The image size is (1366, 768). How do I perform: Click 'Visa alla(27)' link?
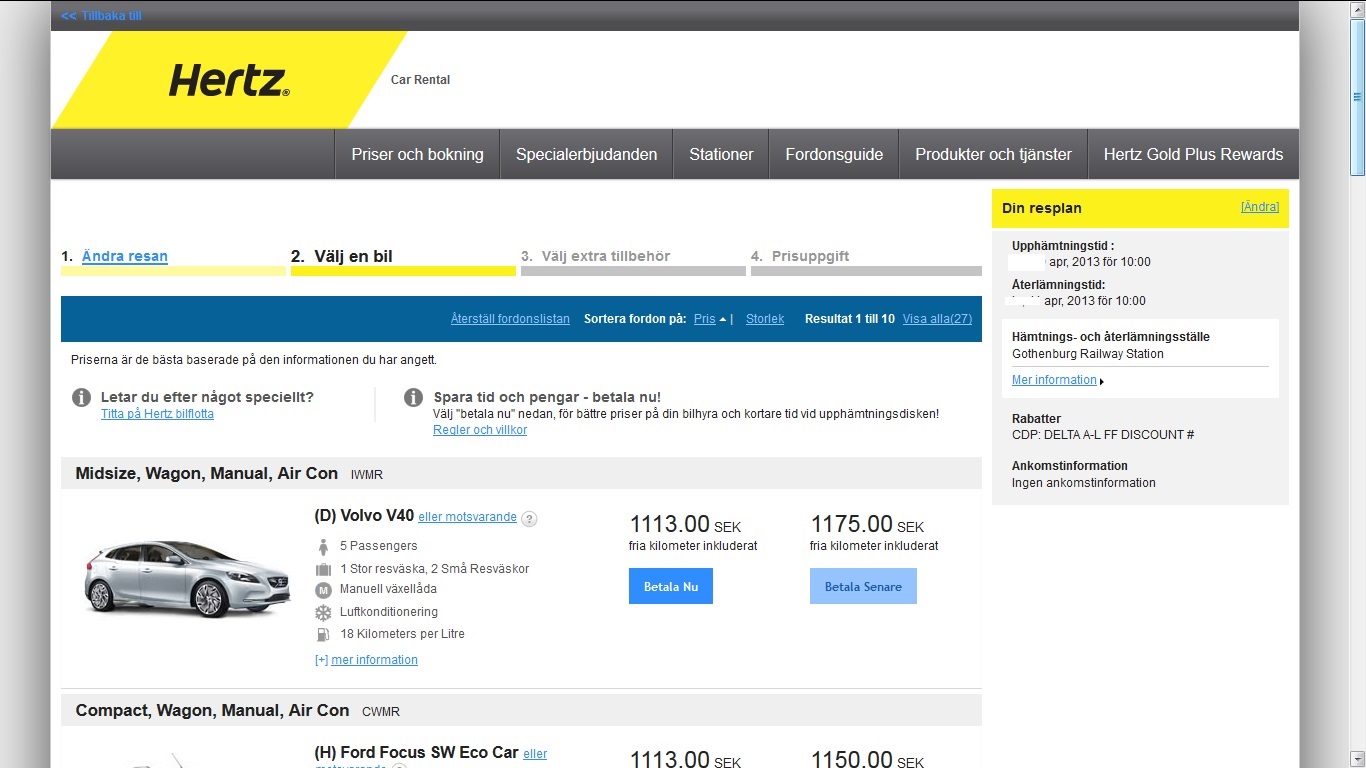(937, 319)
